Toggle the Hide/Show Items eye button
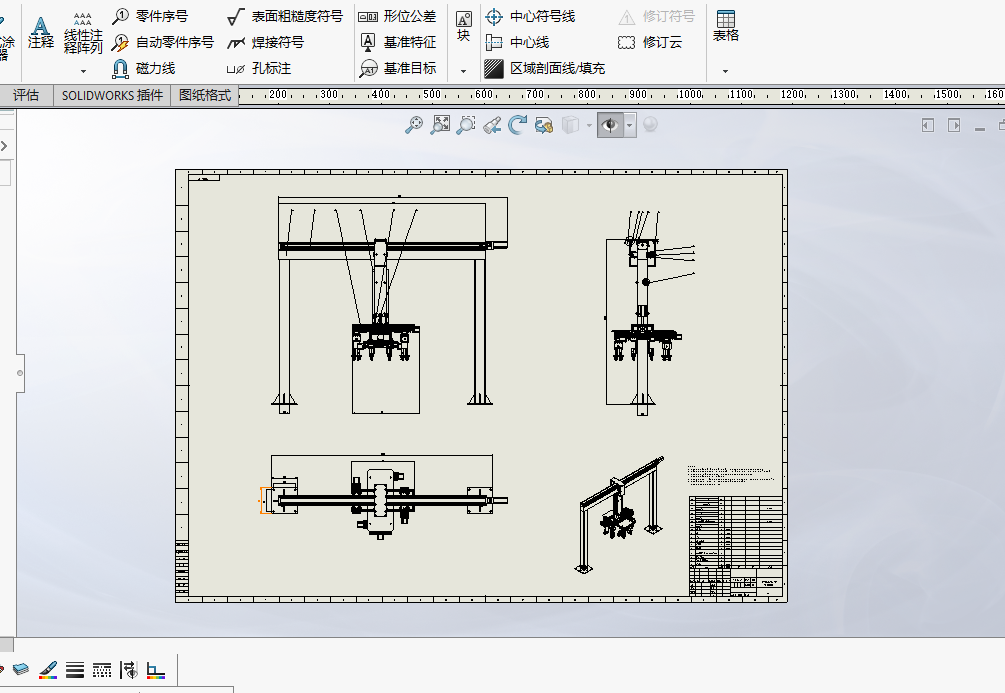This screenshot has width=1005, height=693. 610,124
